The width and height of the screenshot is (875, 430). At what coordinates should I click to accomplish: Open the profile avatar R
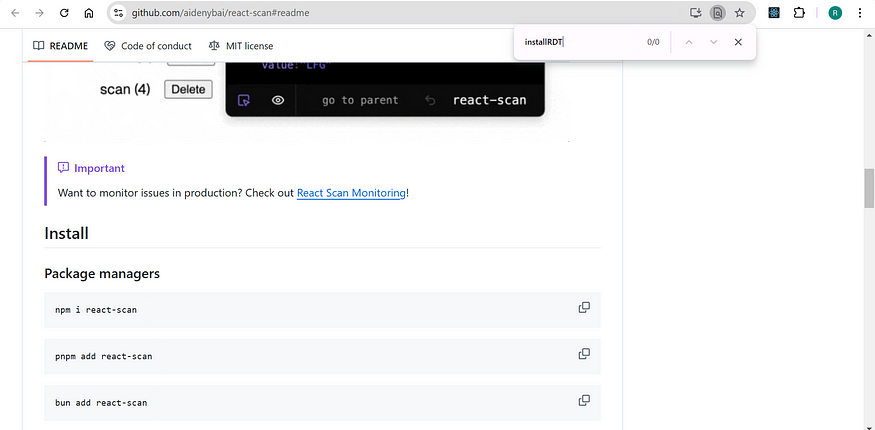coord(835,13)
